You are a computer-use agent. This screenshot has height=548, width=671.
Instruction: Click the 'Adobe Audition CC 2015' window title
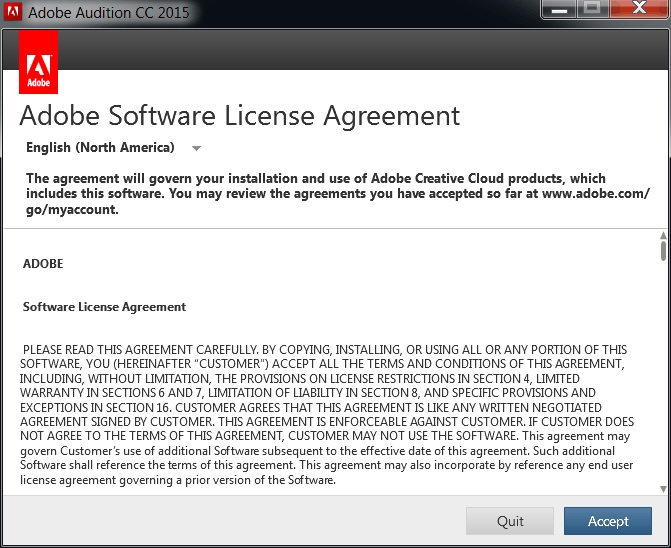tap(109, 12)
